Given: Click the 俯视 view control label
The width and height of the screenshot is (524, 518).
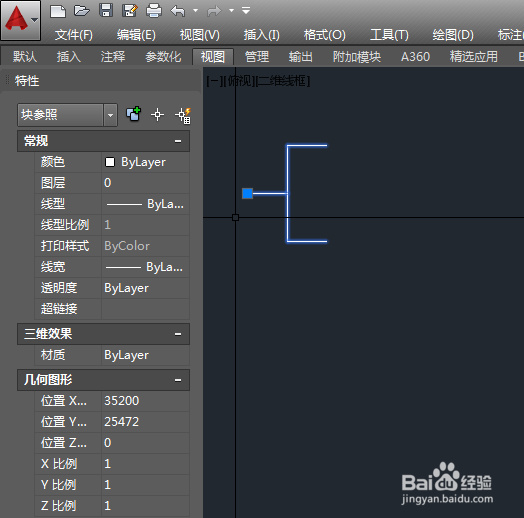Looking at the screenshot, I should click(240, 81).
